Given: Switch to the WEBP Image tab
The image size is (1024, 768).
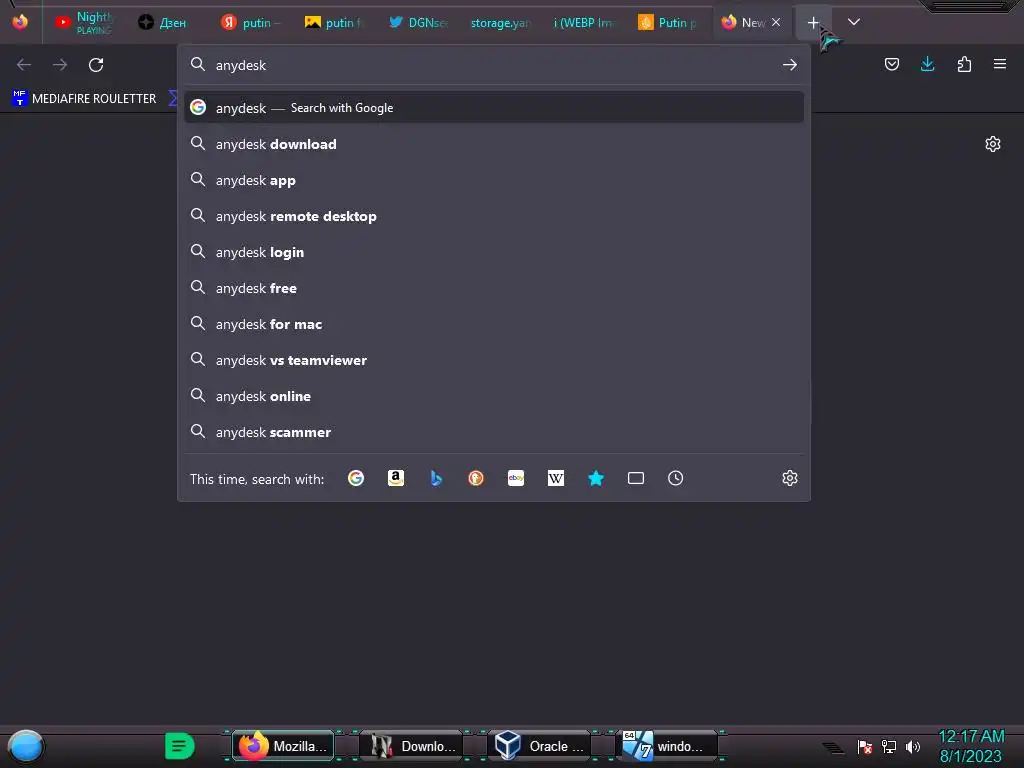Looking at the screenshot, I should 583,22.
